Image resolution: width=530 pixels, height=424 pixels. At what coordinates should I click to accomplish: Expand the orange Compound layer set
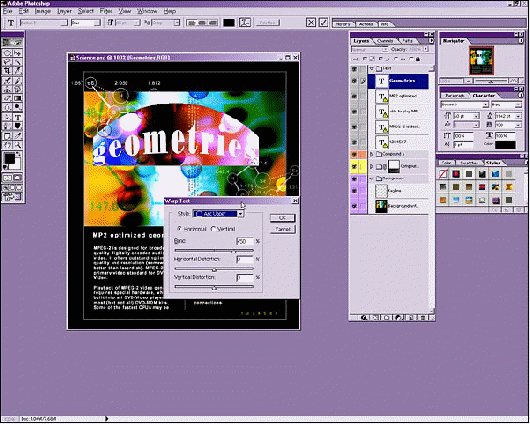371,154
